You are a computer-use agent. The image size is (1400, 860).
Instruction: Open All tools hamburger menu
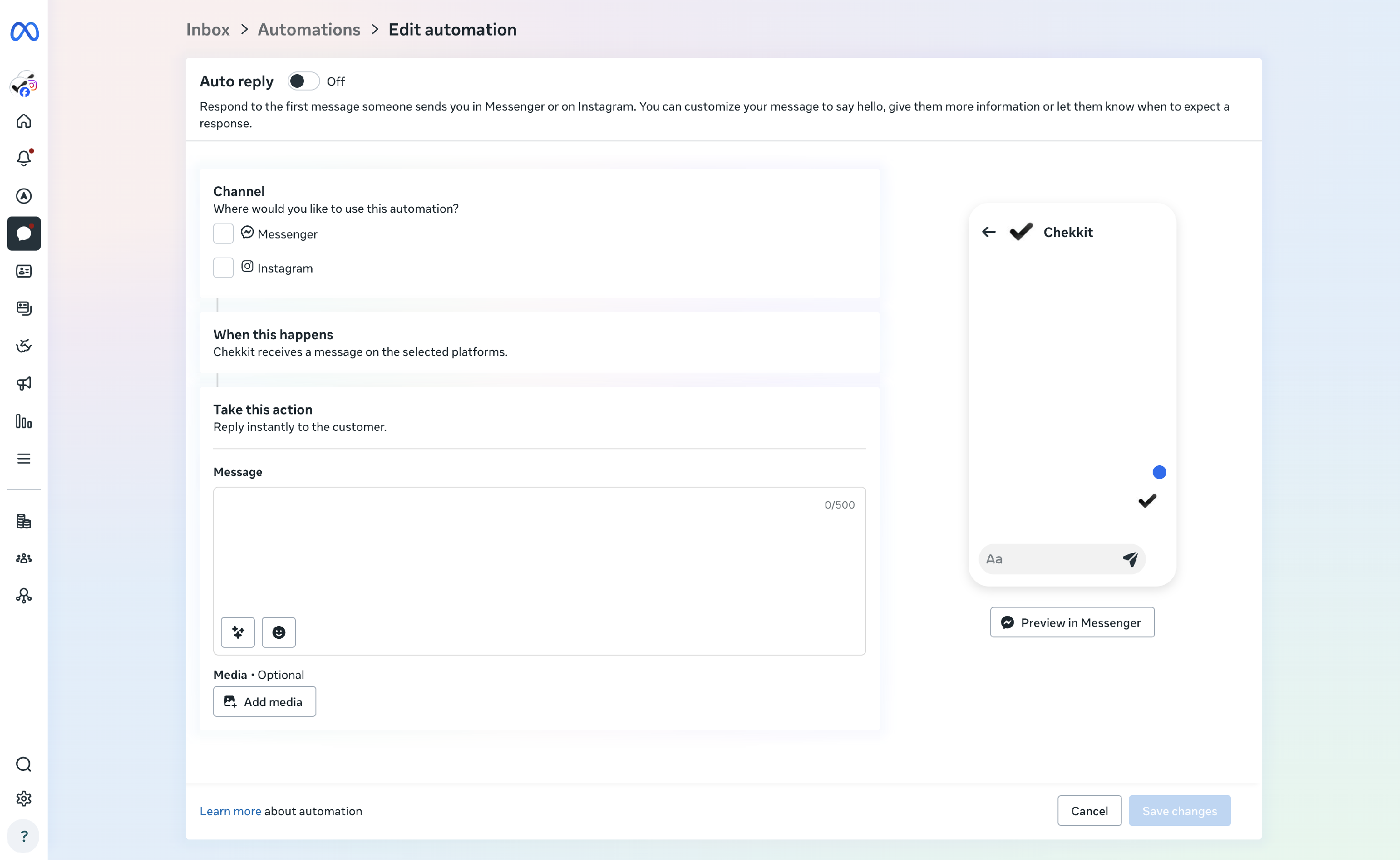[x=23, y=458]
